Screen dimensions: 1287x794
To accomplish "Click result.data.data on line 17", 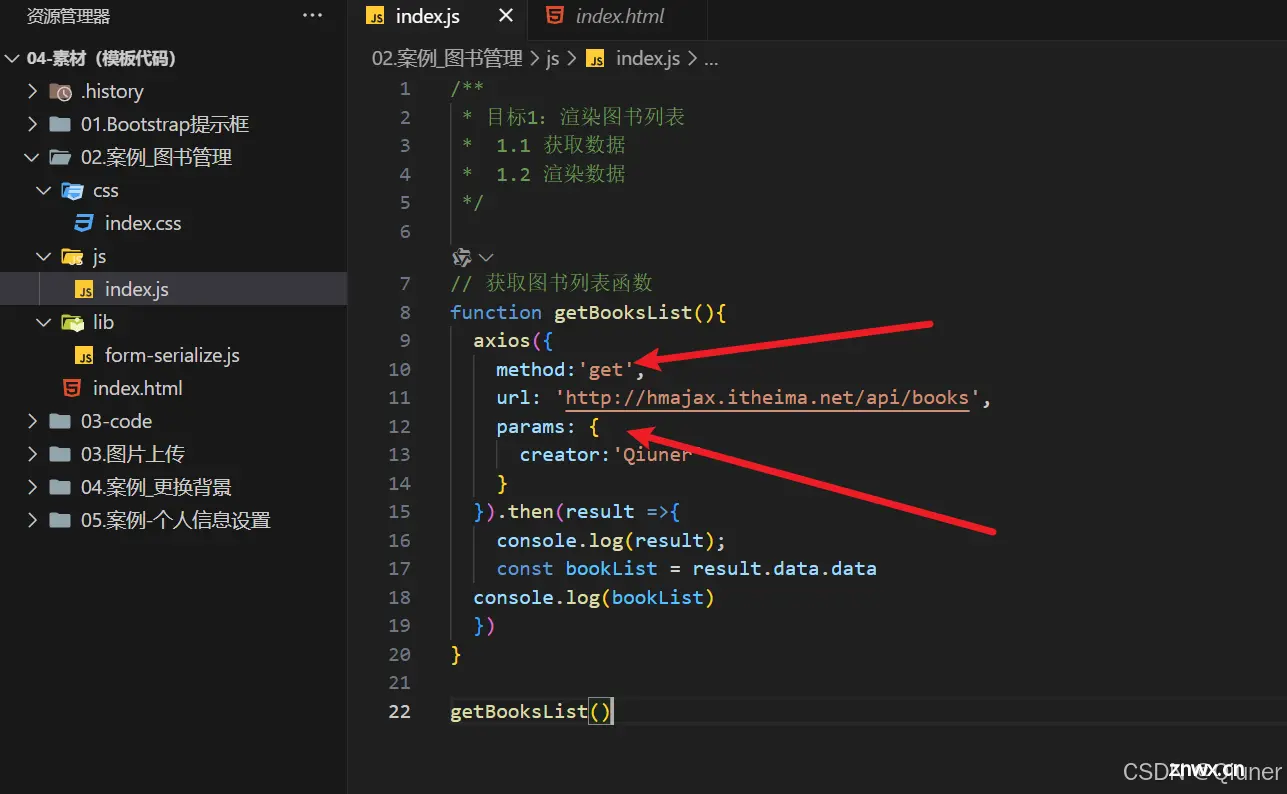I will coord(784,569).
